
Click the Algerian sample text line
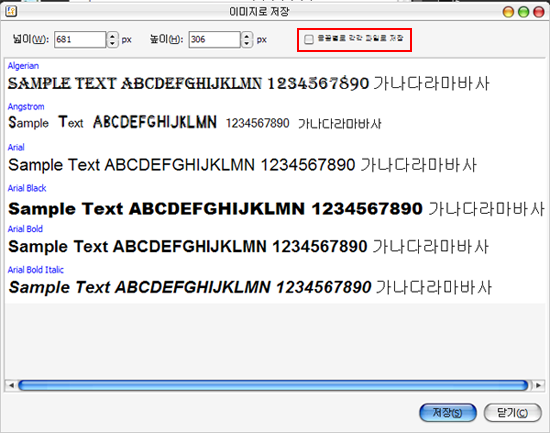pos(248,84)
